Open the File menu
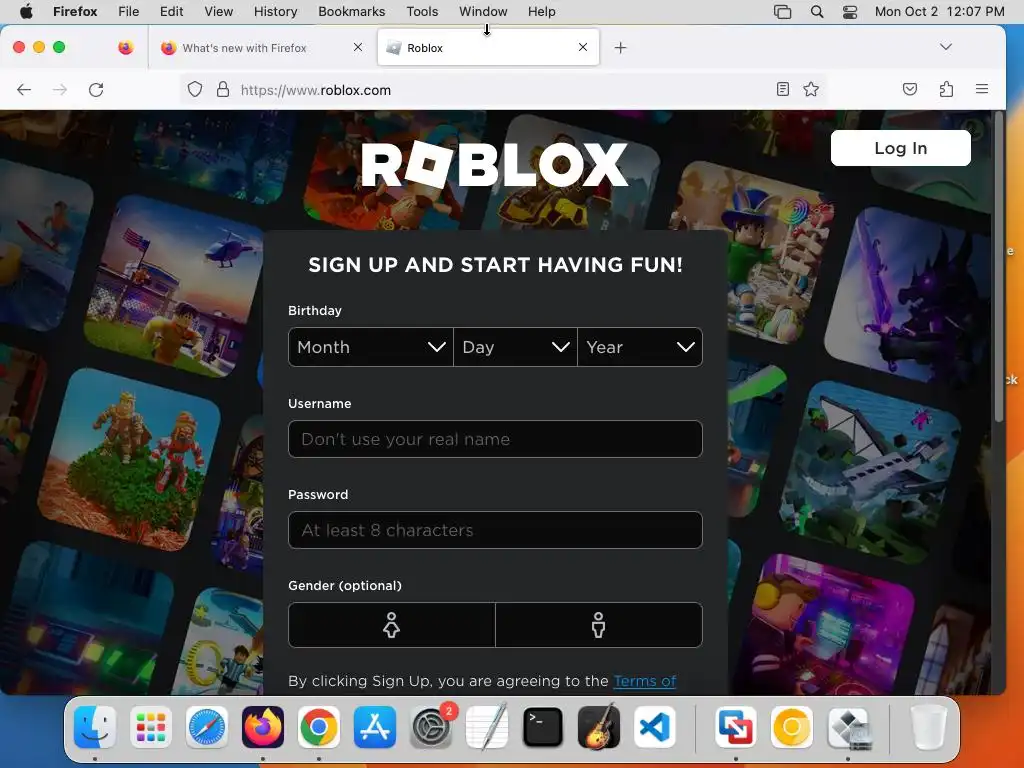 click(x=129, y=12)
